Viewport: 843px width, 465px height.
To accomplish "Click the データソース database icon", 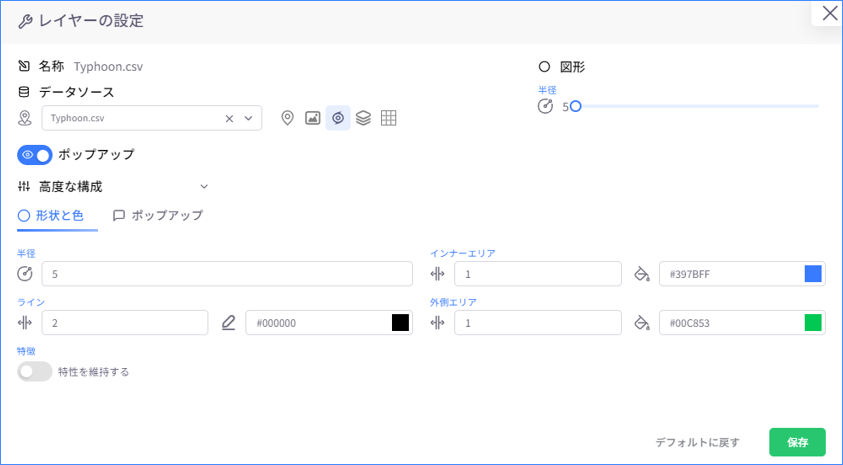I will tap(24, 92).
